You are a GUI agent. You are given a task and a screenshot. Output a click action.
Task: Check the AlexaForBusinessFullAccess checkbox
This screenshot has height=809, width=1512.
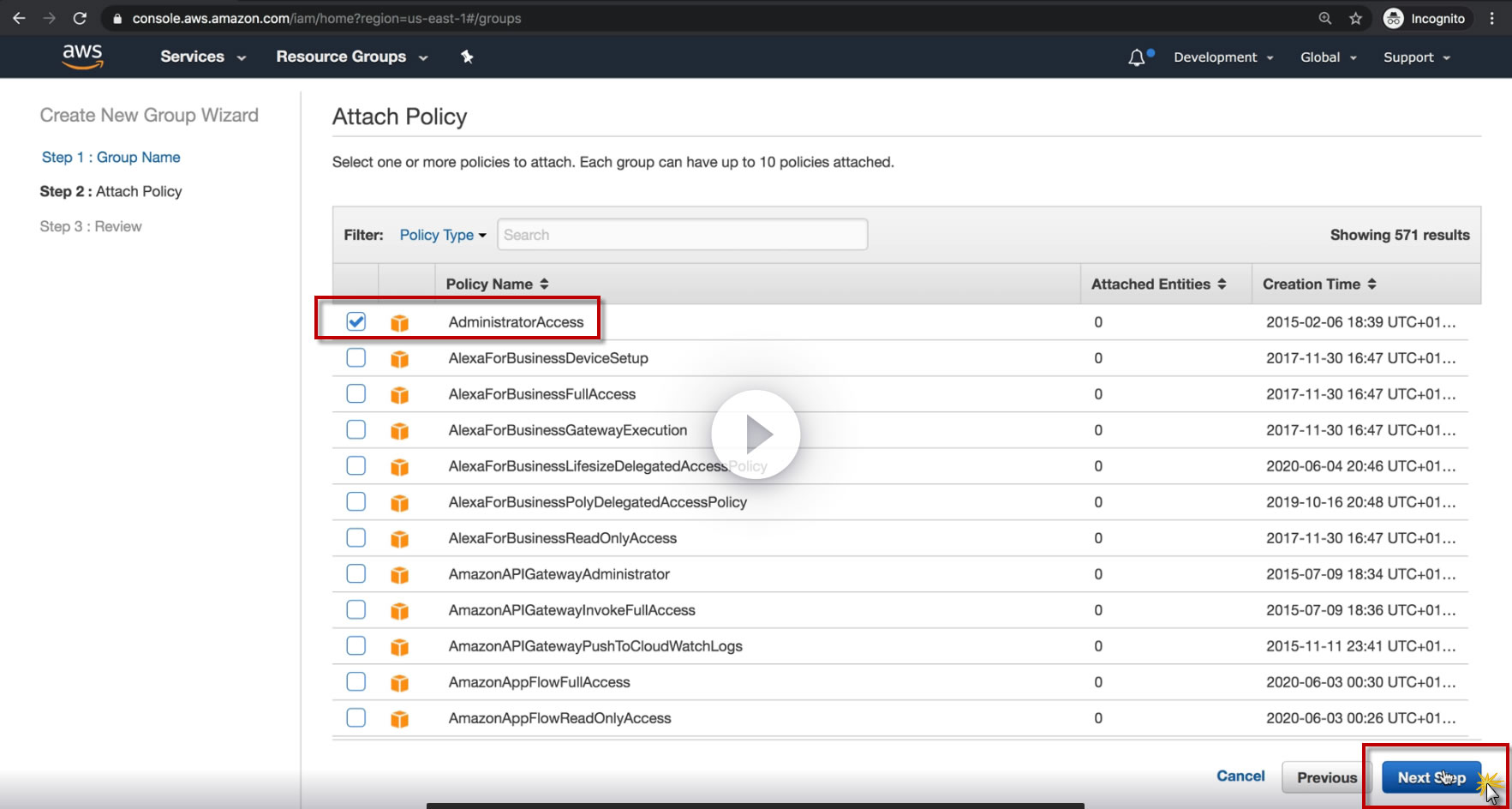[x=356, y=393]
